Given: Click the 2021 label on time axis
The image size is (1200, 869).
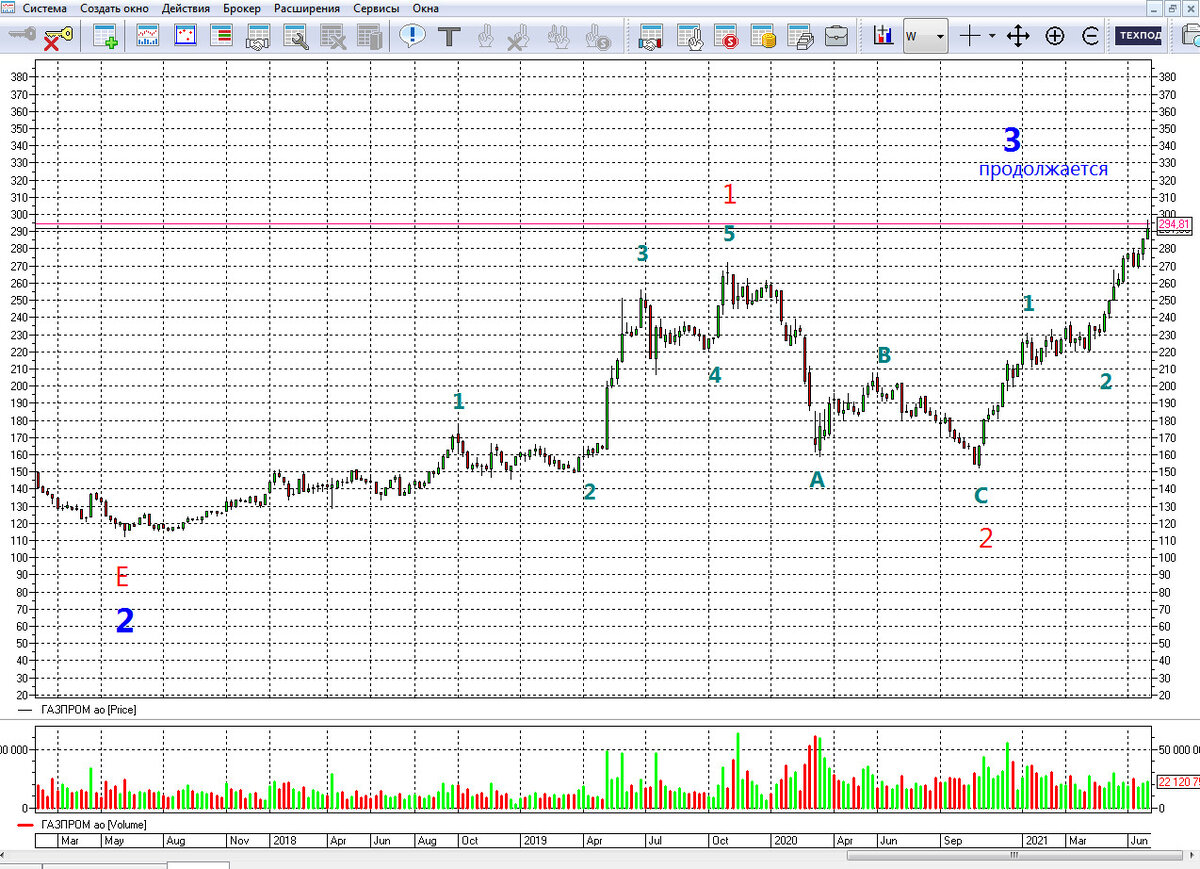Looking at the screenshot, I should tap(1035, 841).
